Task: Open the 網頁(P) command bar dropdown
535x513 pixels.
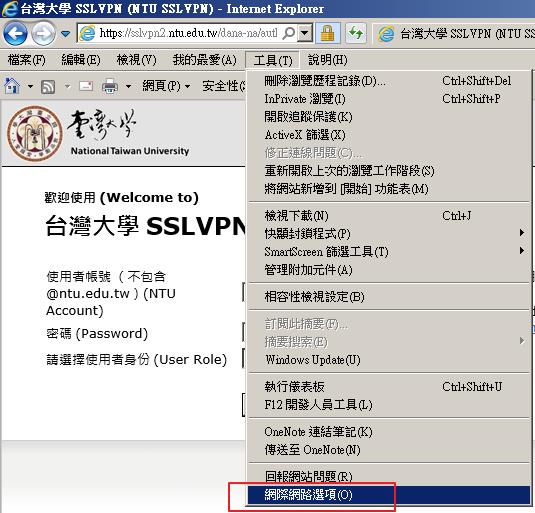Action: 166,86
